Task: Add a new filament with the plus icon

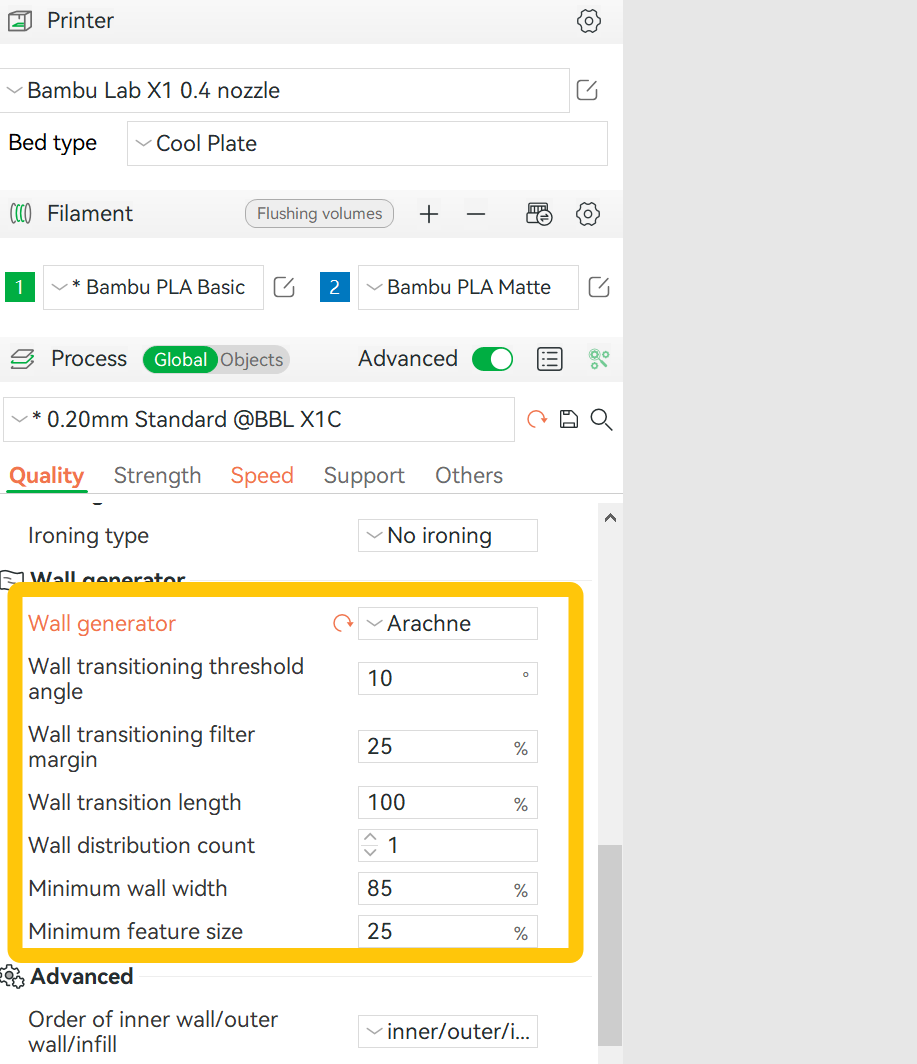Action: (428, 213)
